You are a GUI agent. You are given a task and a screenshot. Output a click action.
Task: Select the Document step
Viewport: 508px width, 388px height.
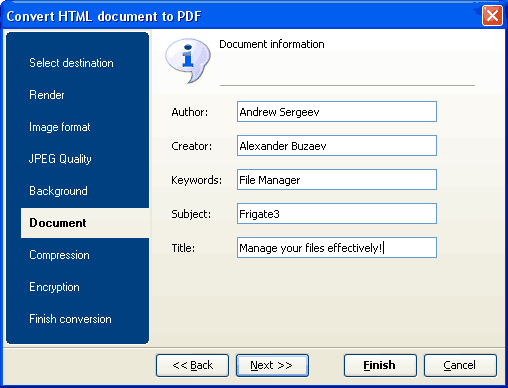point(85,223)
